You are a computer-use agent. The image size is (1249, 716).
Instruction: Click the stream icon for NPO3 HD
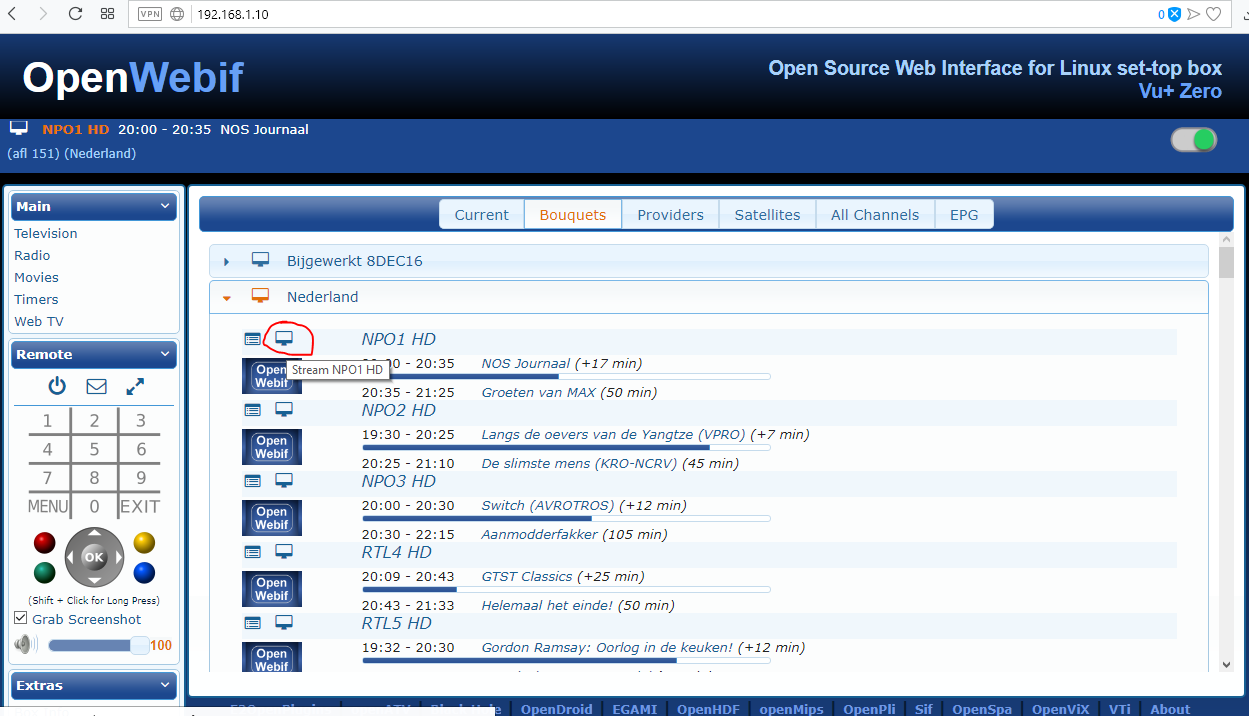click(x=284, y=481)
